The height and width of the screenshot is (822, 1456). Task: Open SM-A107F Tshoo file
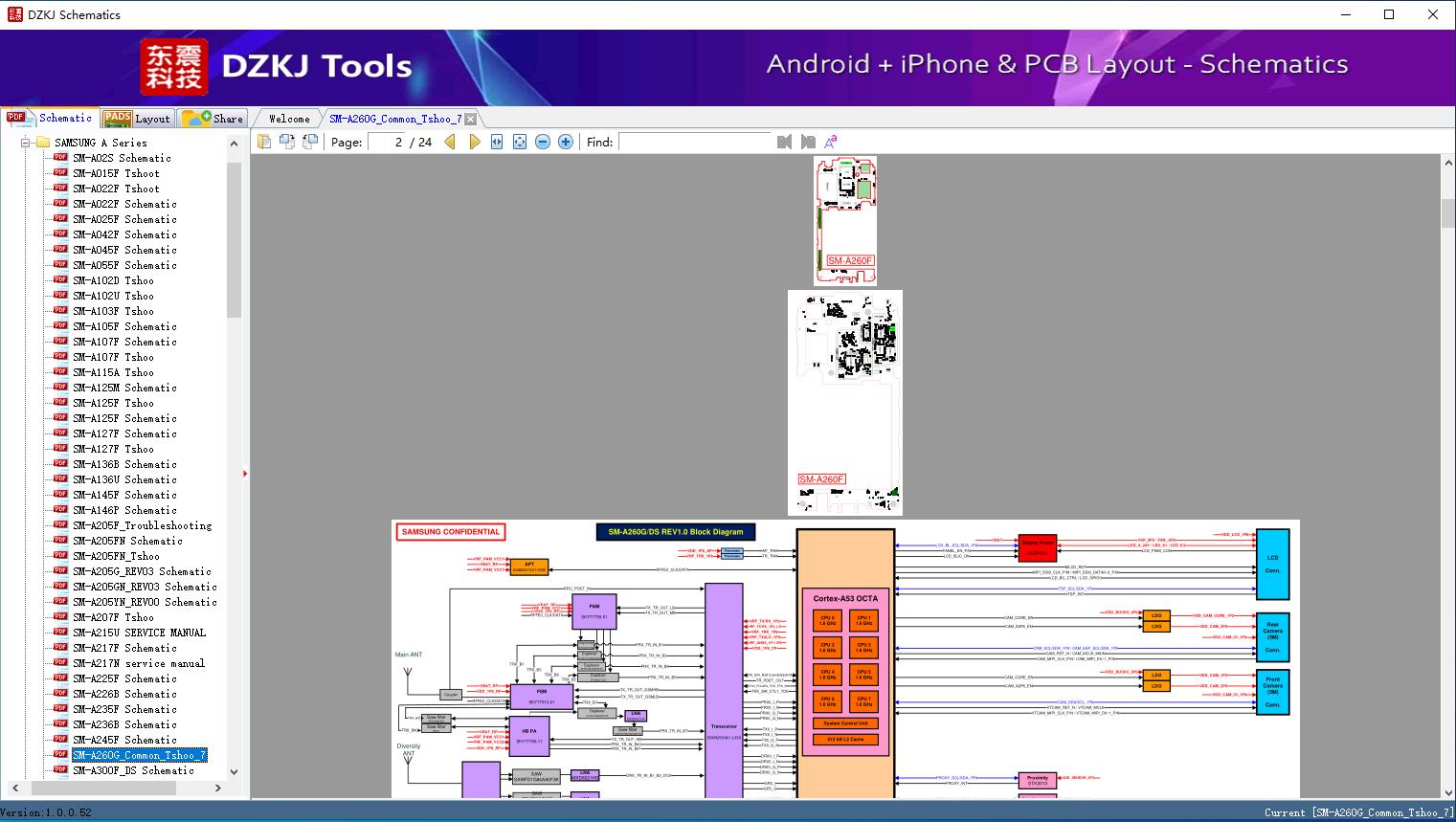pos(113,357)
